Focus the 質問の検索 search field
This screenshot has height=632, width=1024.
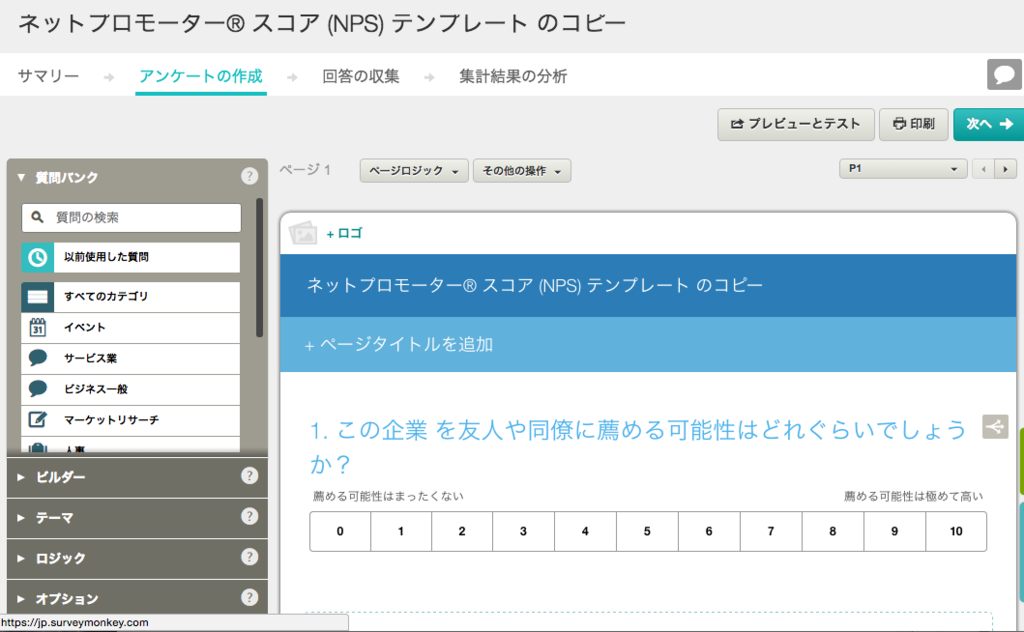131,217
